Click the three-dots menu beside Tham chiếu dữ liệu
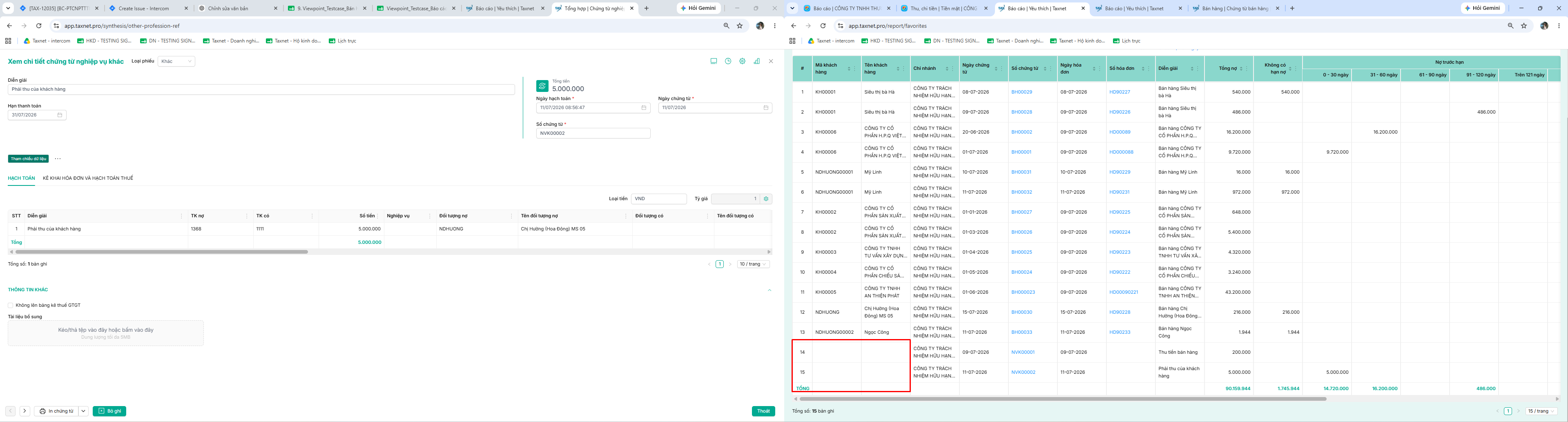 click(x=58, y=159)
